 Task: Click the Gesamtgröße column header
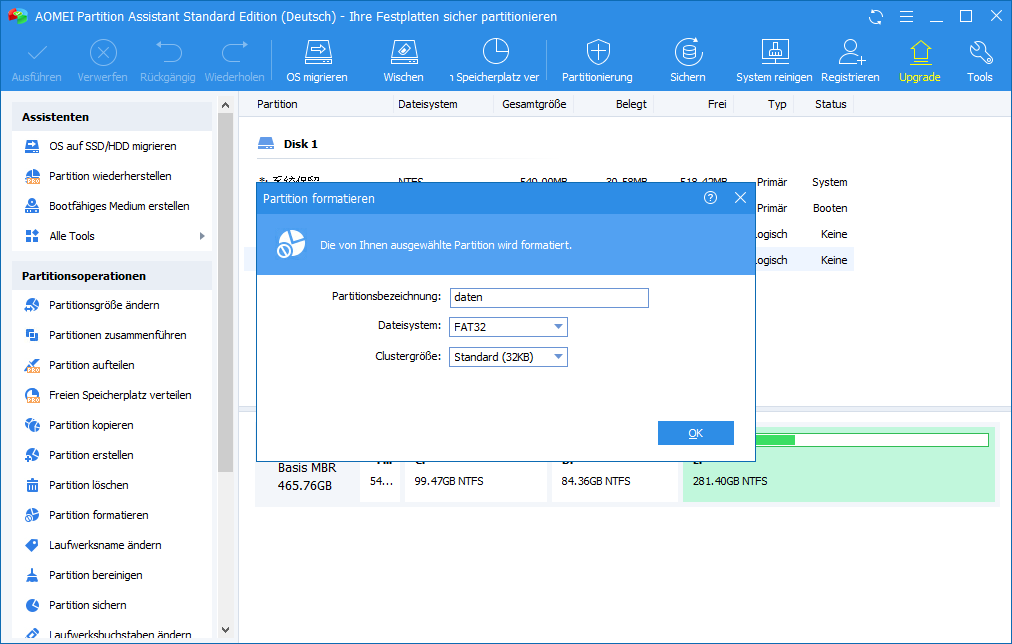click(533, 104)
